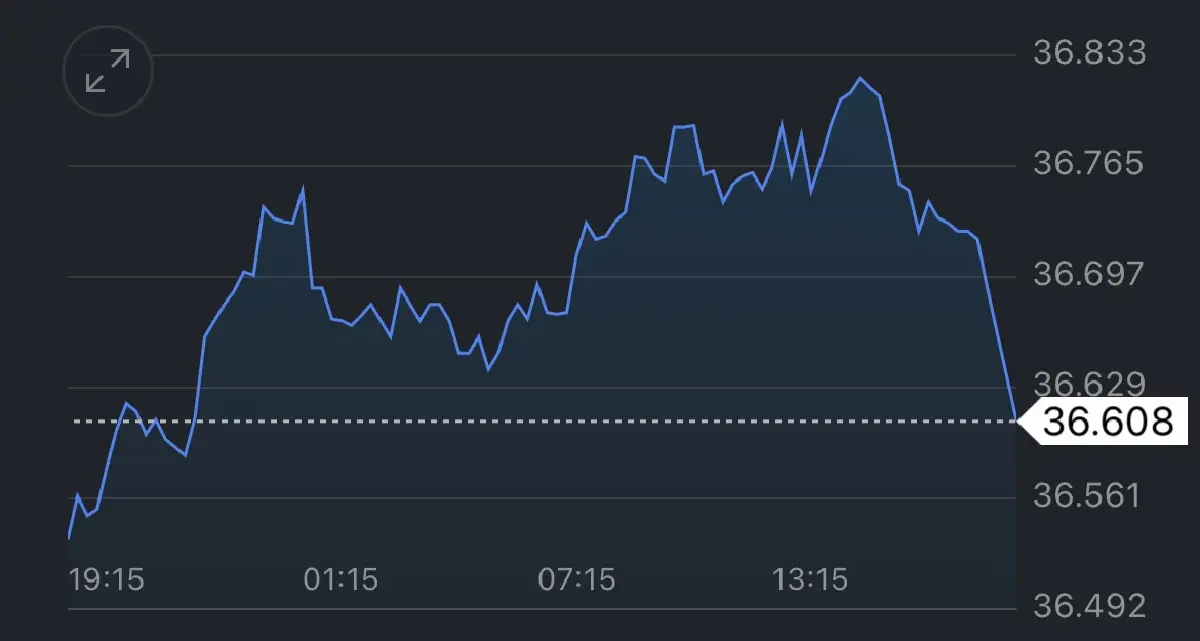The height and width of the screenshot is (641, 1200).
Task: Click the 36.833 price axis label
Action: (1089, 52)
